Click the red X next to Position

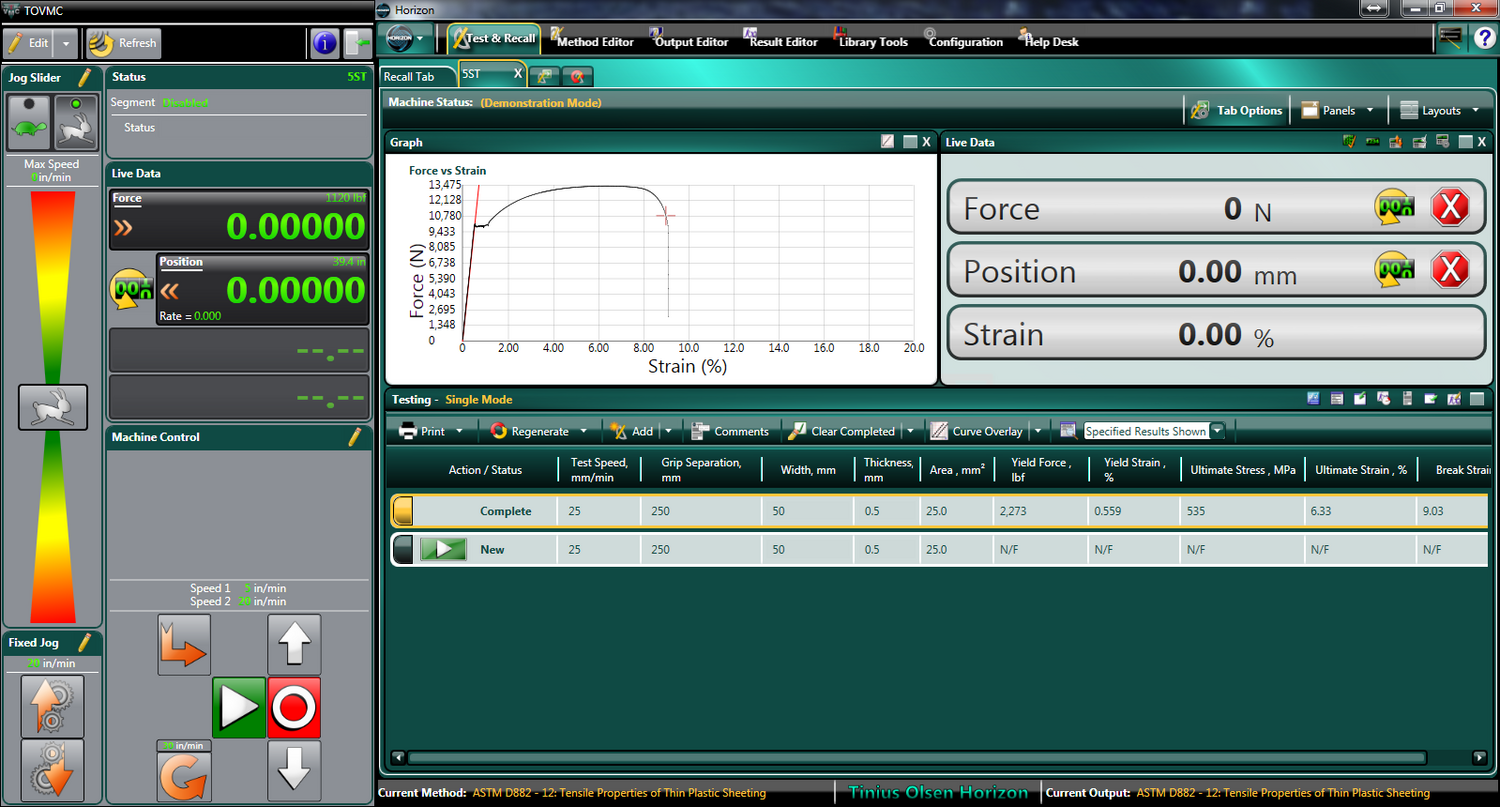(x=1449, y=271)
